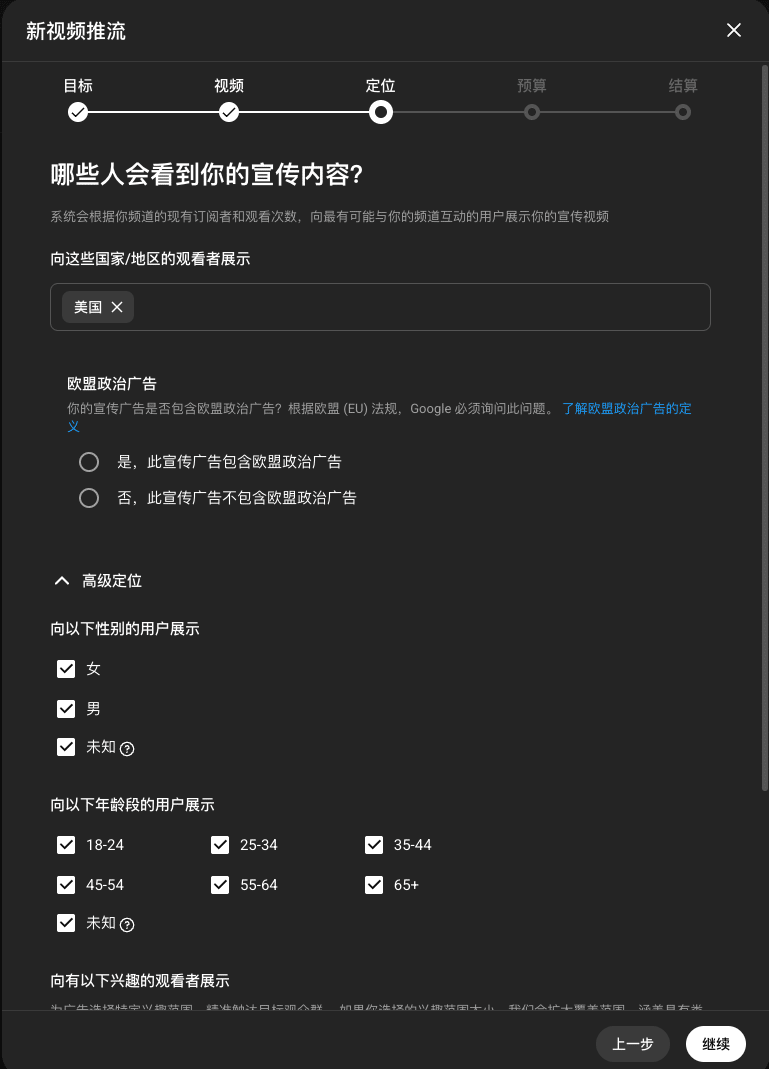
Task: Click the 继续 button
Action: (715, 1043)
